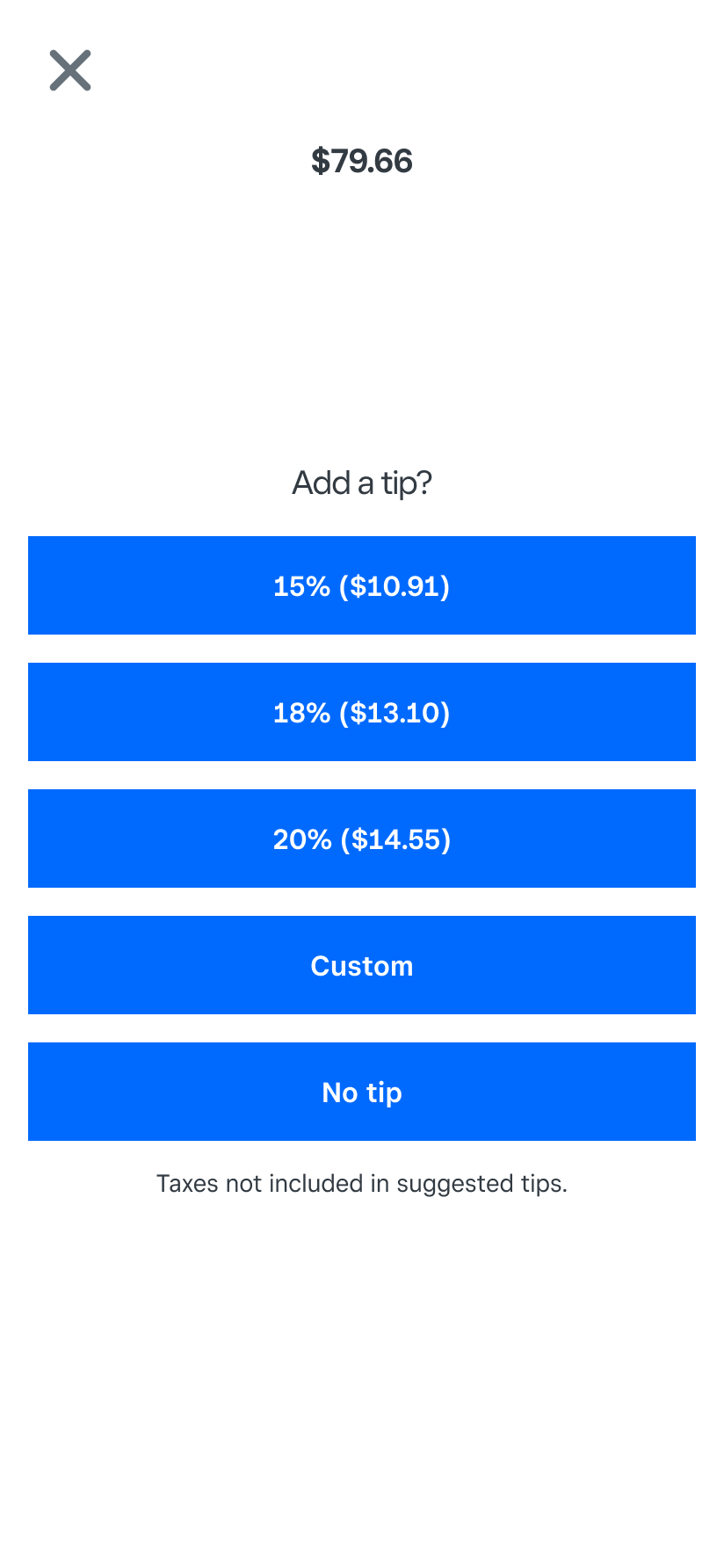Add a $10.91 tip
This screenshot has width=724, height=1568.
click(361, 585)
